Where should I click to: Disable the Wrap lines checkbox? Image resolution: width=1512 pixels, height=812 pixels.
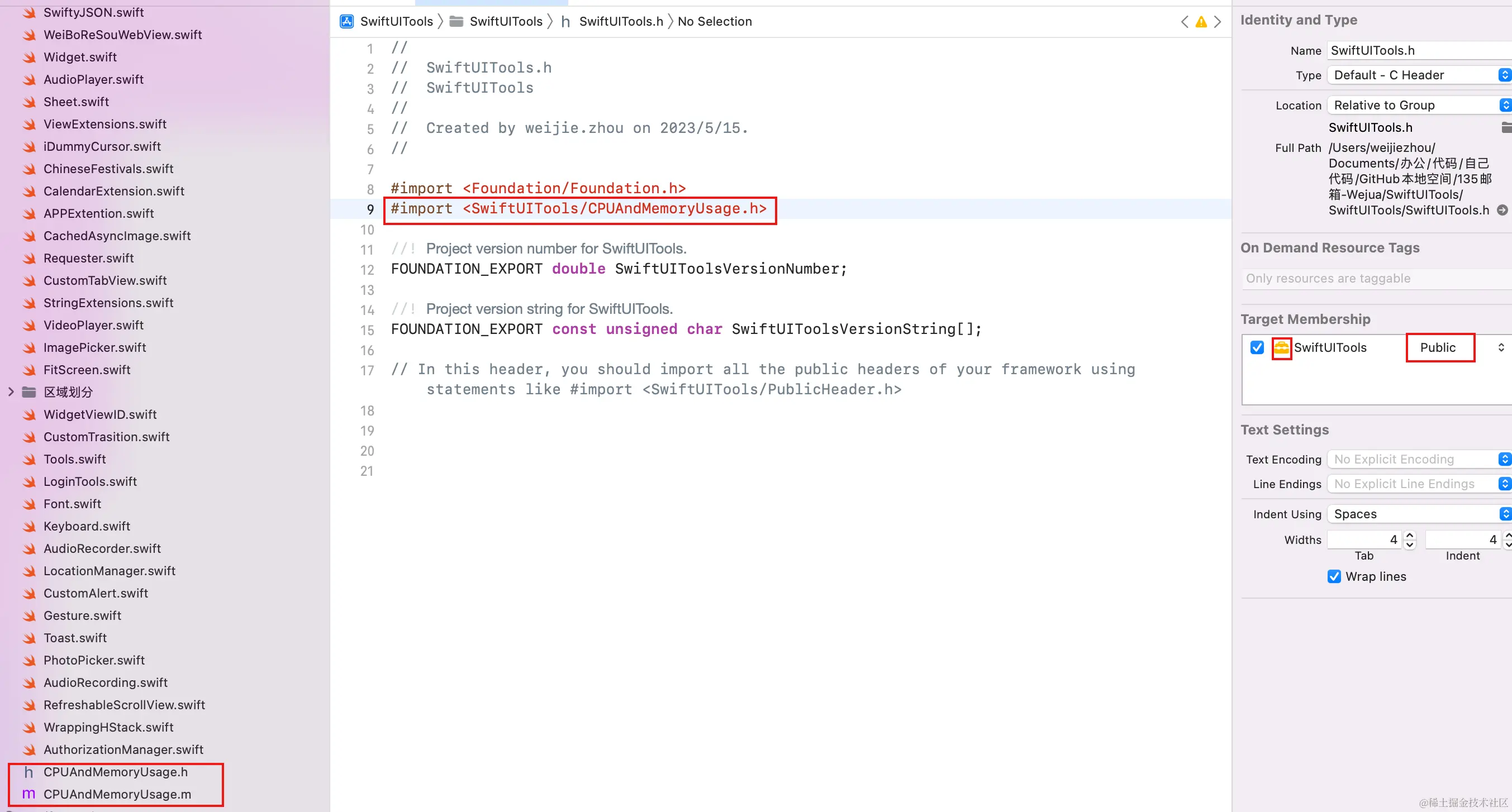point(1334,576)
